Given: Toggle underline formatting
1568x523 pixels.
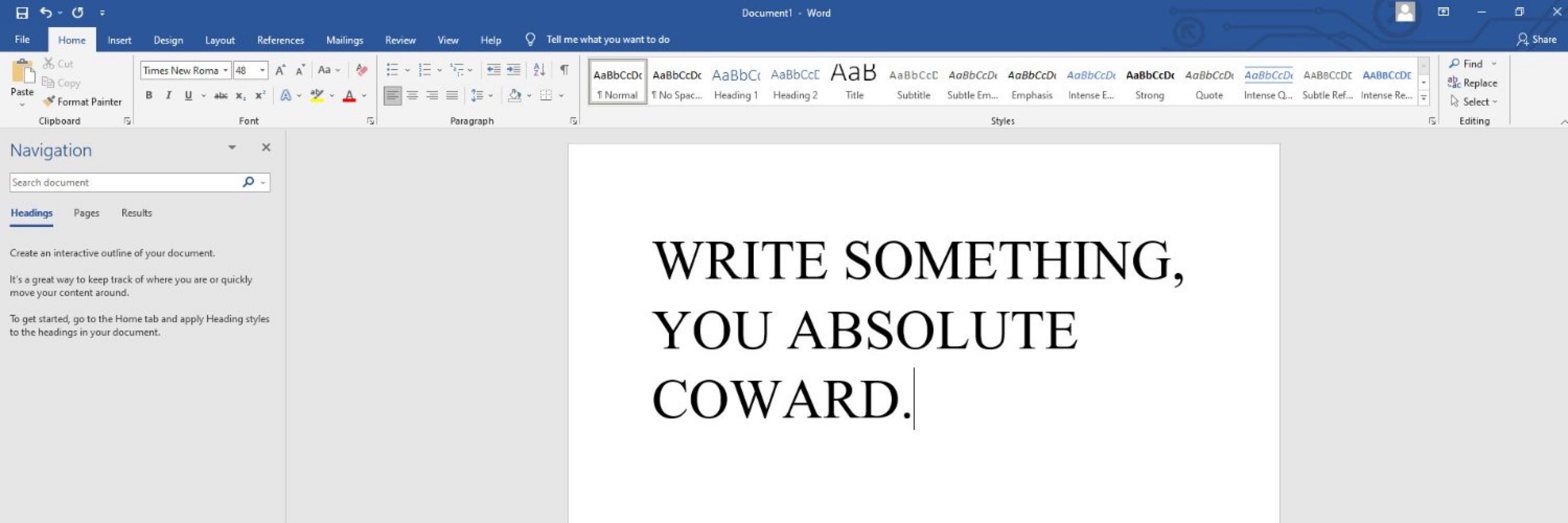Looking at the screenshot, I should tap(188, 95).
